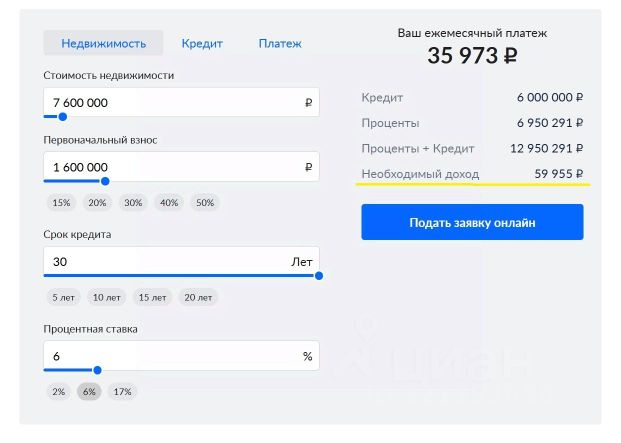Select the 15% down payment chip
The width and height of the screenshot is (621, 443).
click(x=61, y=203)
